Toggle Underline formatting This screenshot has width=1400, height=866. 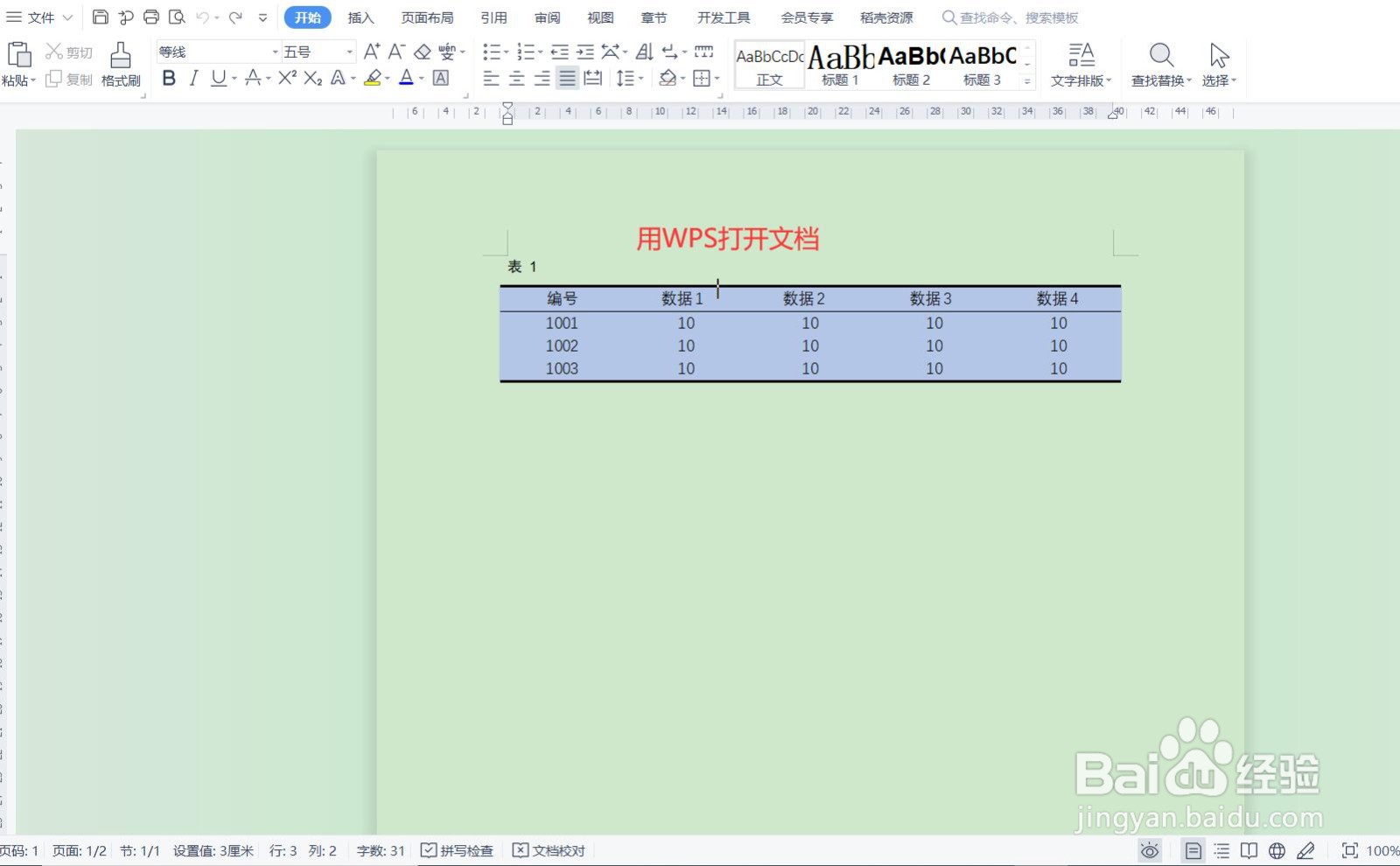(x=219, y=78)
